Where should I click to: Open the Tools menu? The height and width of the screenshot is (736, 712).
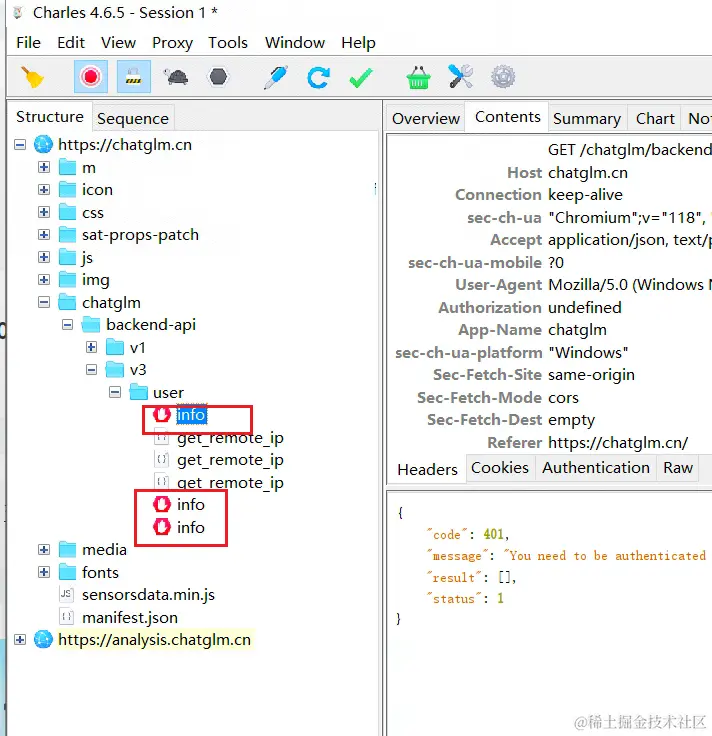coord(228,43)
